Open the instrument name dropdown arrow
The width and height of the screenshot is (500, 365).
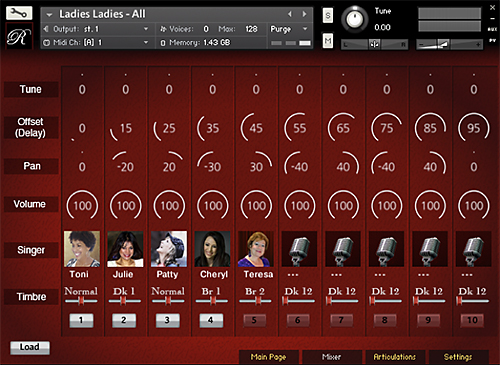click(x=49, y=15)
